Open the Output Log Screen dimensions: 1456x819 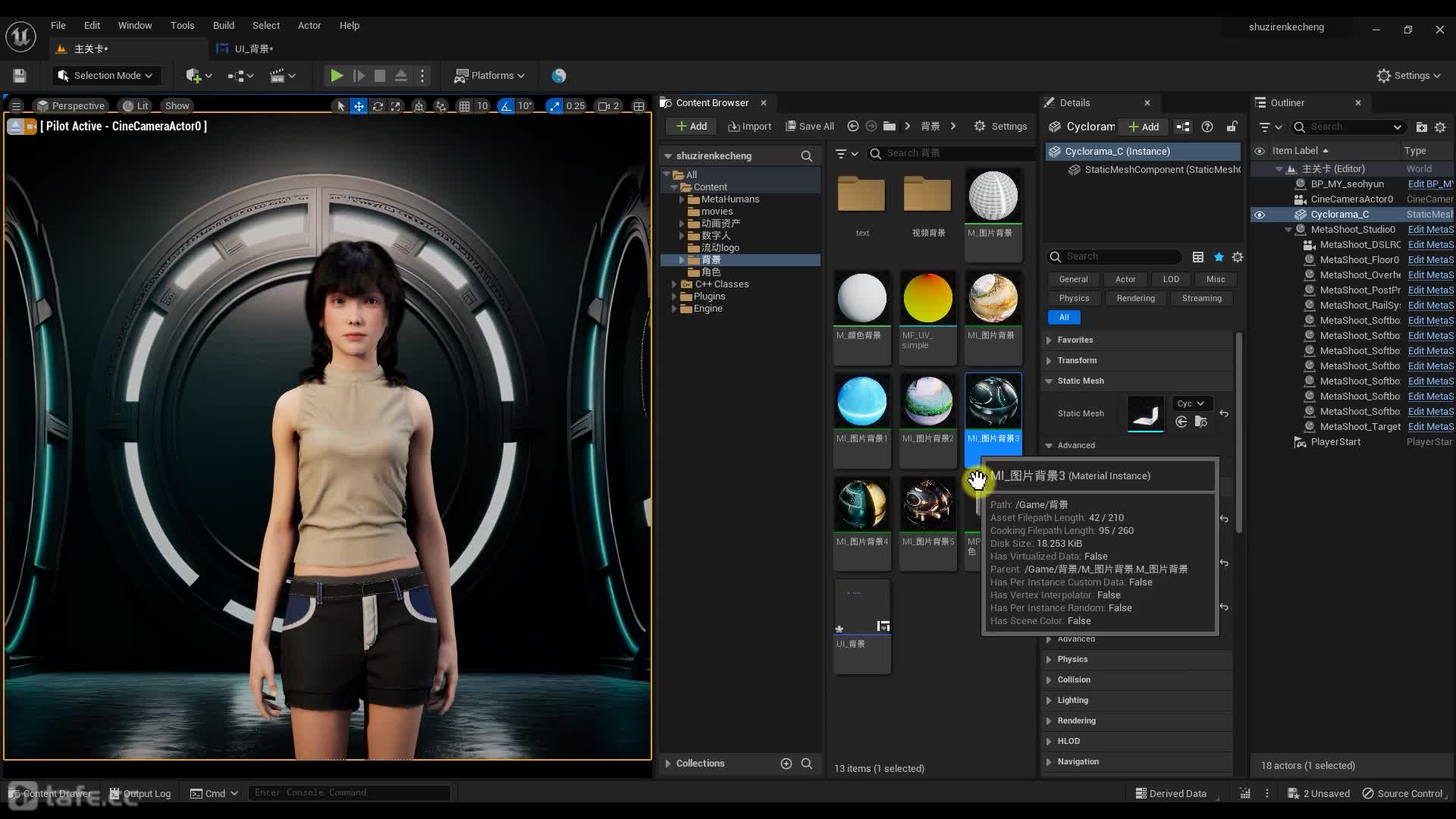tap(140, 793)
